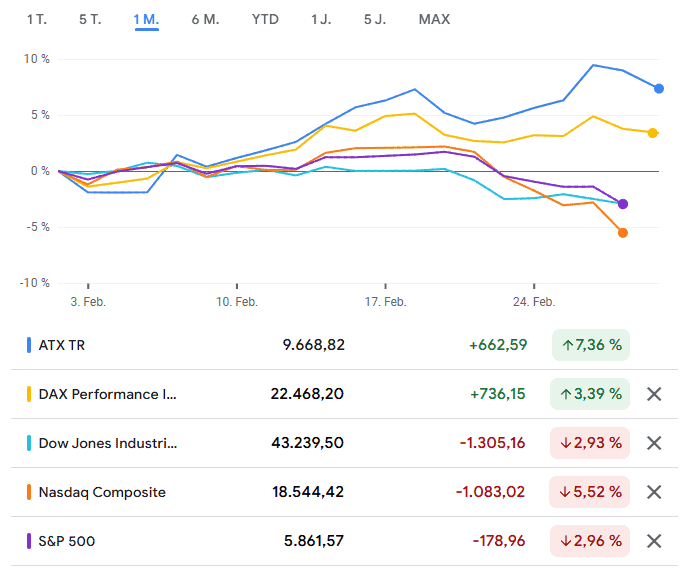Click the cyan Dow Jones color marker
The image size is (684, 572).
(x=29, y=443)
